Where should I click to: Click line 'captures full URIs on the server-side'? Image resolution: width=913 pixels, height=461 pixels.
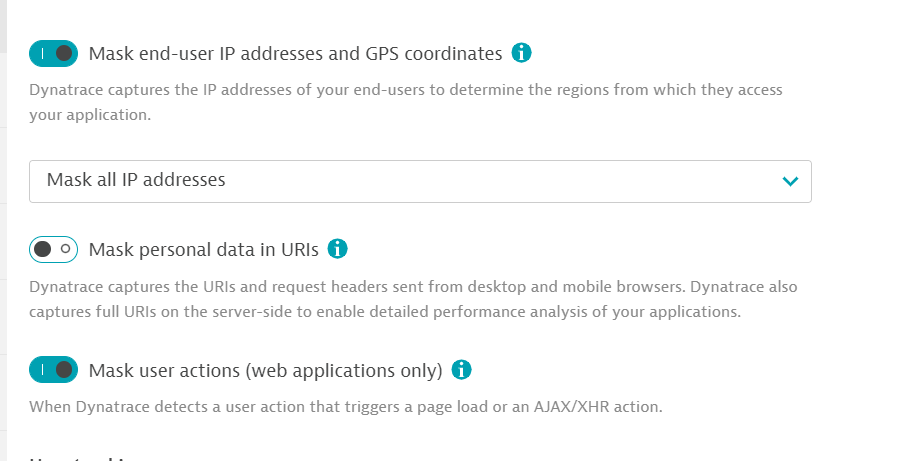(384, 312)
